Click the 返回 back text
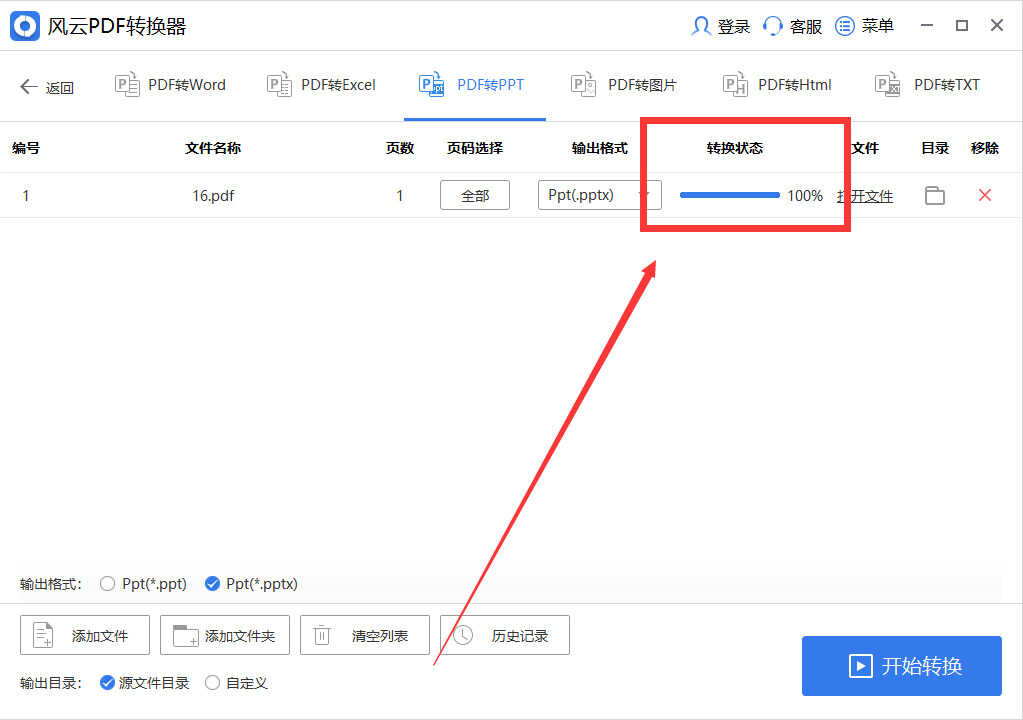1023x720 pixels. pos(59,87)
